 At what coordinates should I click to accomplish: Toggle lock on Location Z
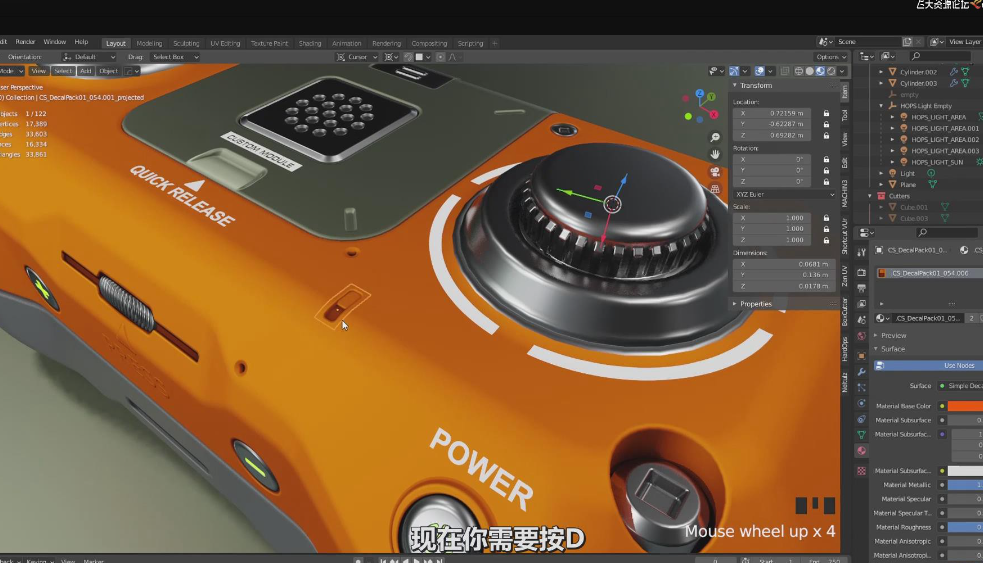826,135
